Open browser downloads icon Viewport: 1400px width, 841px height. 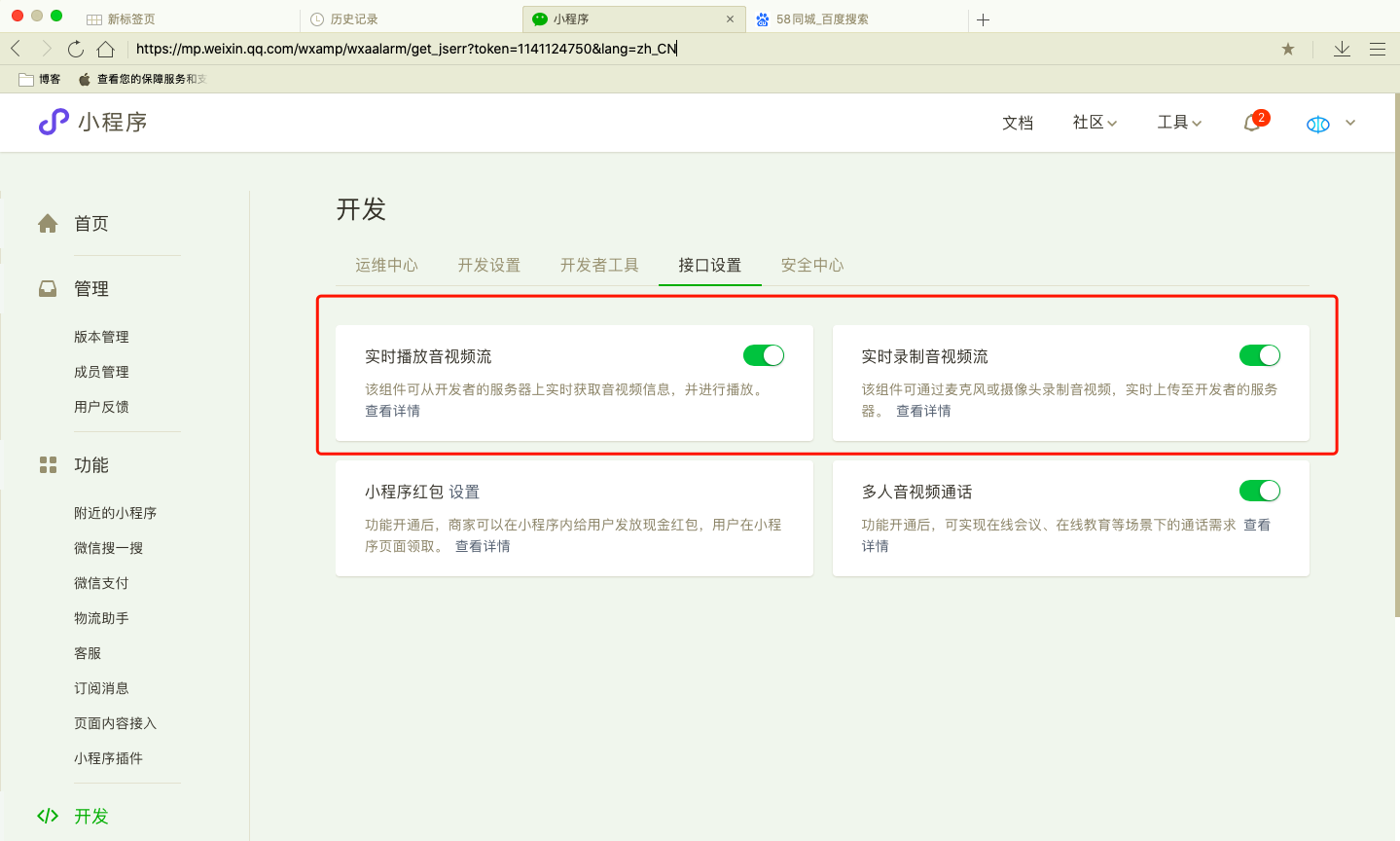point(1342,49)
